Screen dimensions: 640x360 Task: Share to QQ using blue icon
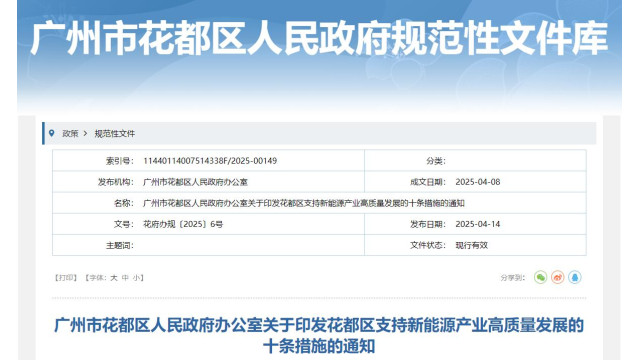575,278
